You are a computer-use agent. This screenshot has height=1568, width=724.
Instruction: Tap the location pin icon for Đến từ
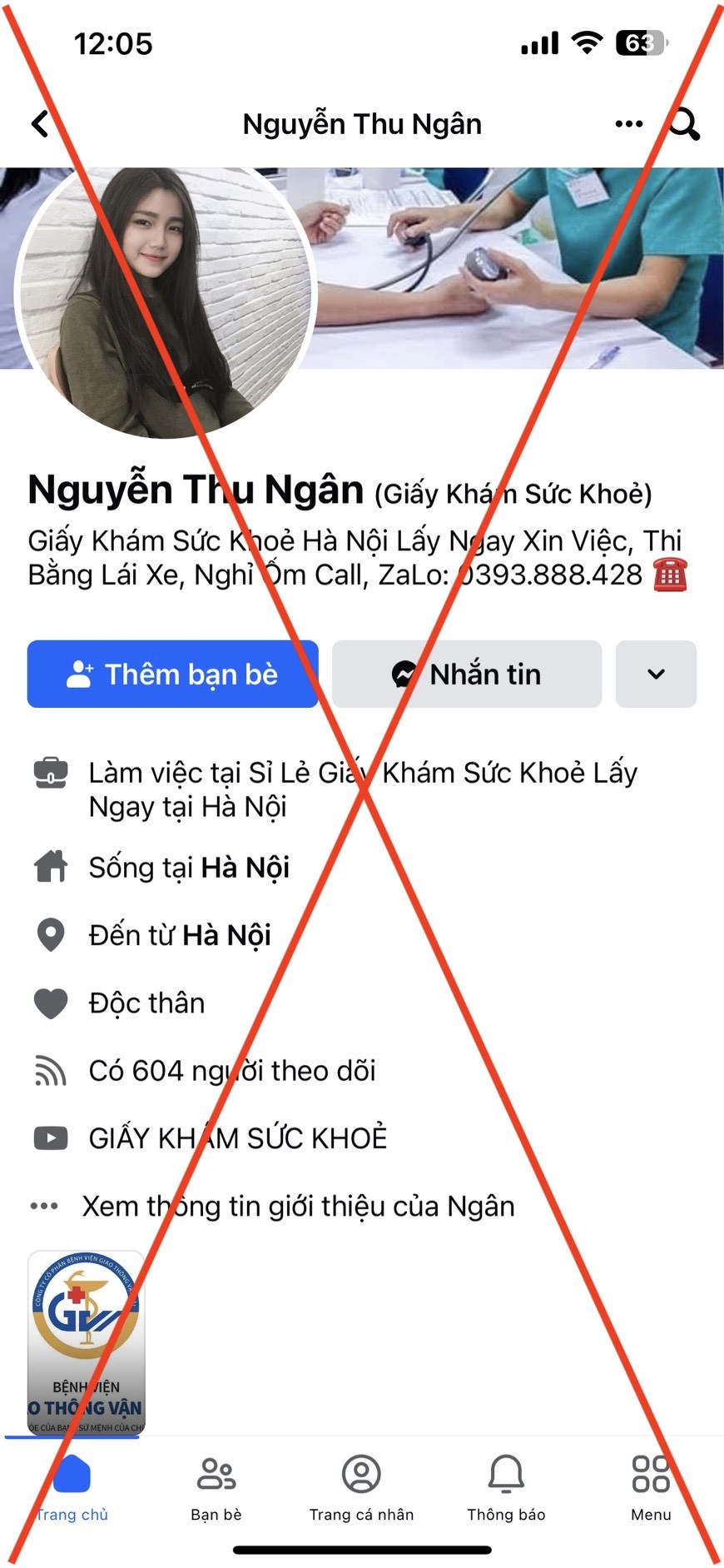(x=51, y=935)
